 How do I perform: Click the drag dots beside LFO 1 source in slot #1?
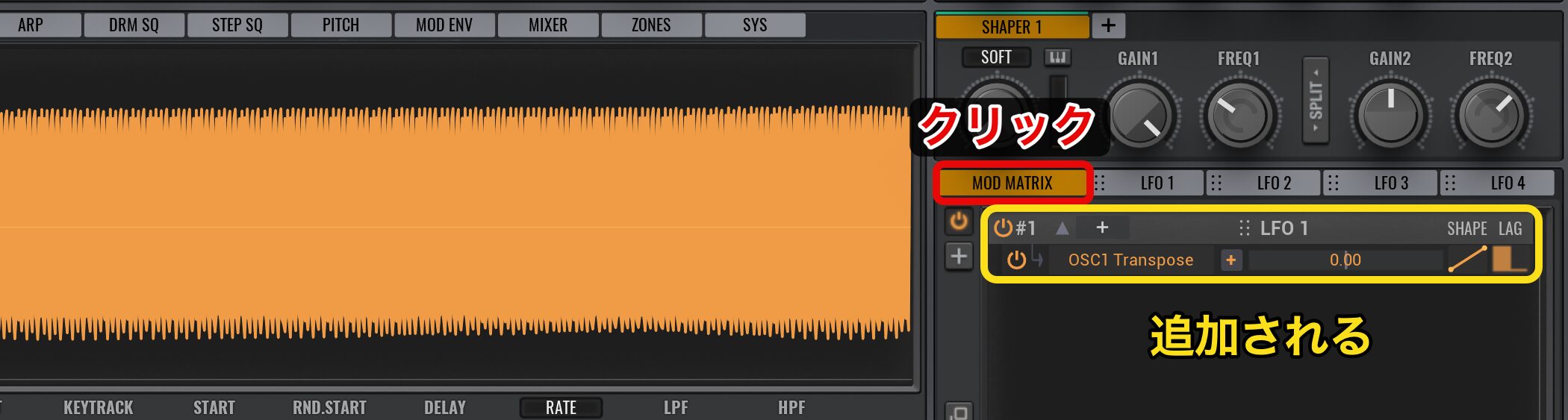pyautogui.click(x=1244, y=228)
